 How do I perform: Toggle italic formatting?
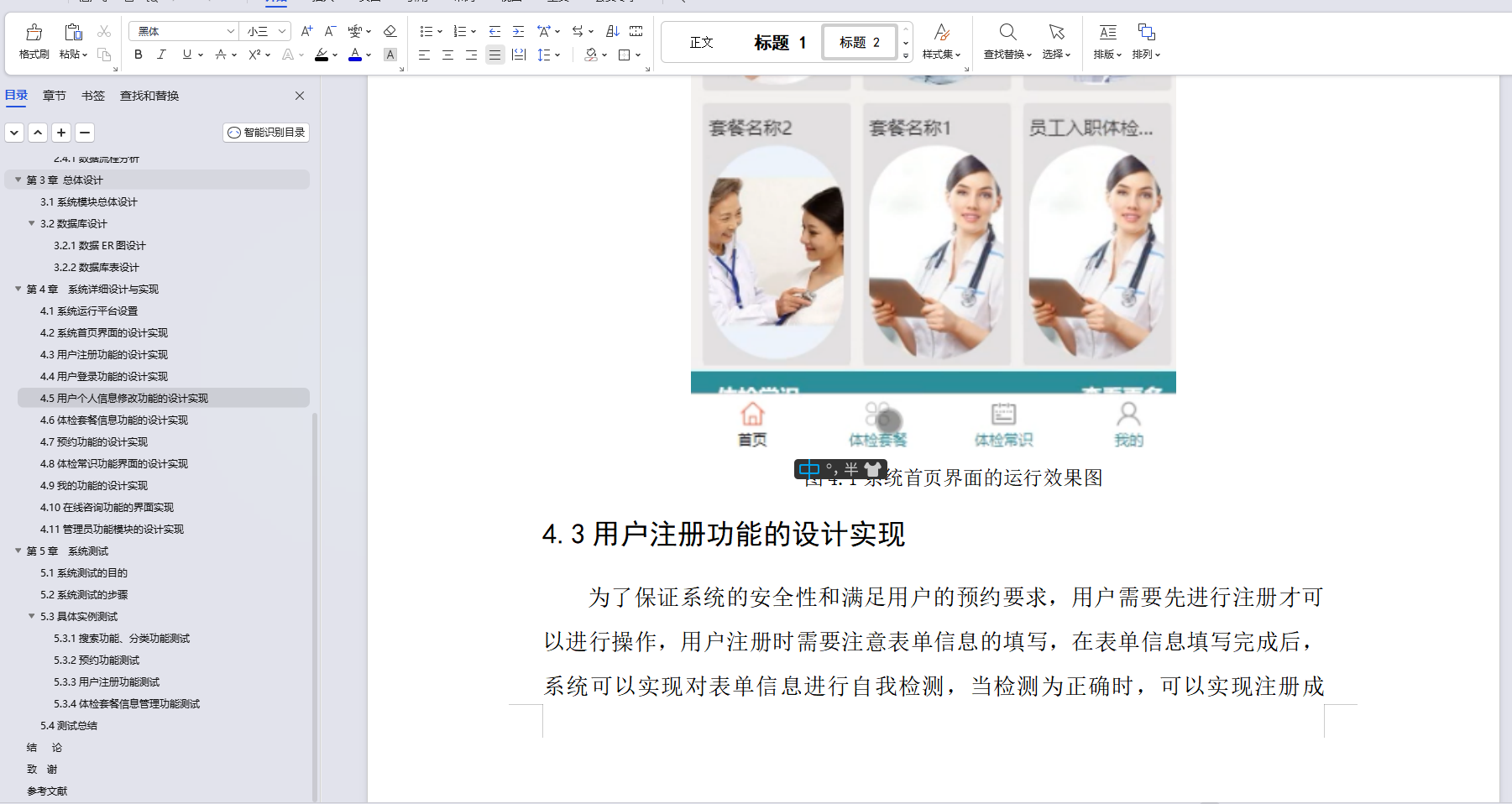161,55
